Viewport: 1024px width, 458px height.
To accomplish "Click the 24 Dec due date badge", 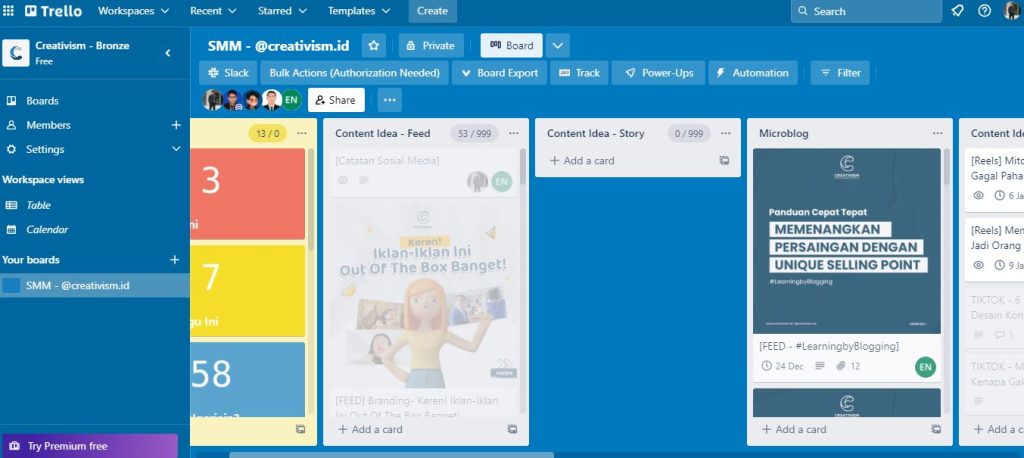I will pyautogui.click(x=782, y=367).
